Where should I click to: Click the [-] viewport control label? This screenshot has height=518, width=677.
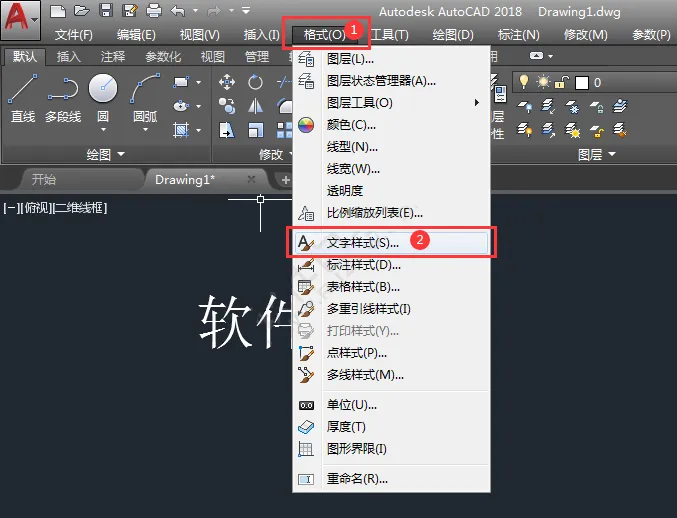[x=11, y=208]
